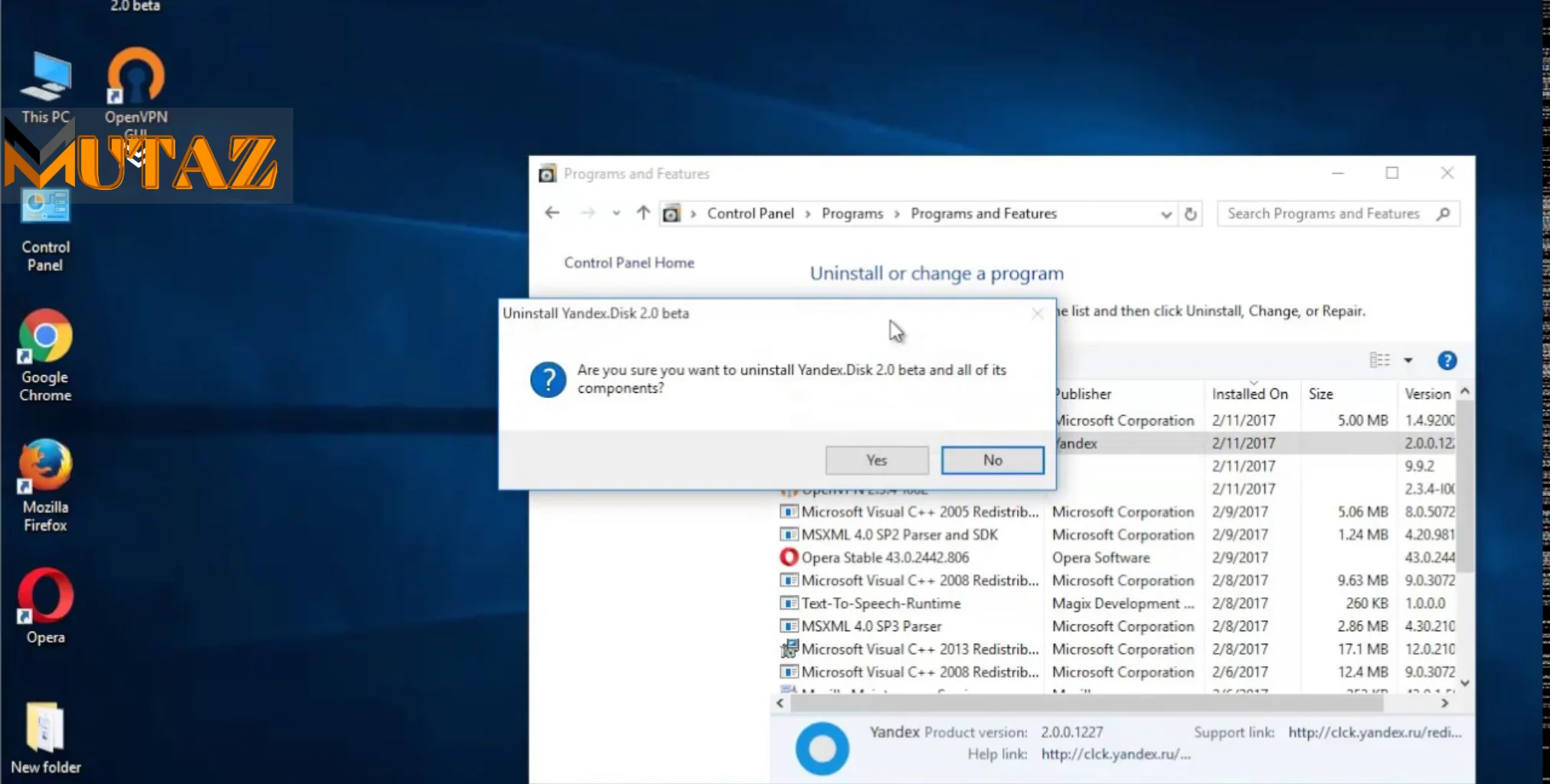Screen dimensions: 1550x784
Task: Open recent locations dropdown arrow
Action: (616, 214)
